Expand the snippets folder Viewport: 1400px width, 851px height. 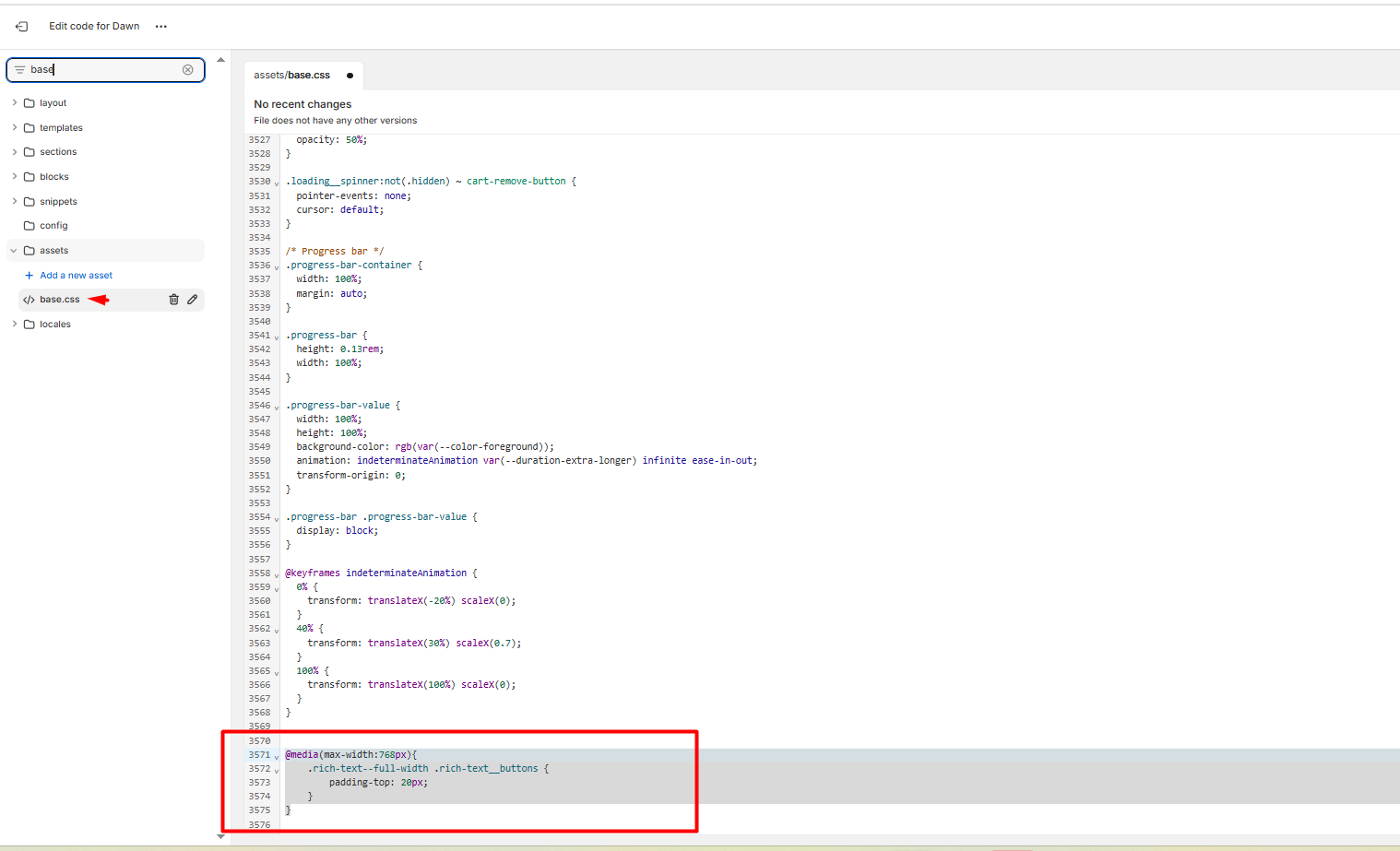tap(15, 201)
